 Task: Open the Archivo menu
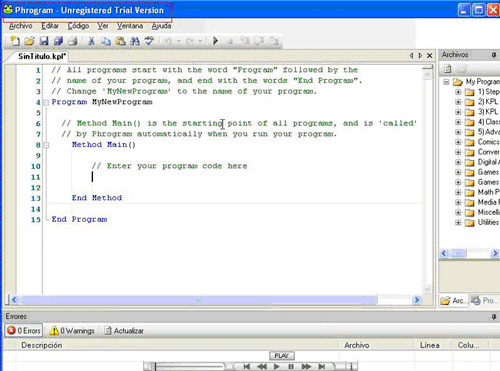tap(21, 26)
